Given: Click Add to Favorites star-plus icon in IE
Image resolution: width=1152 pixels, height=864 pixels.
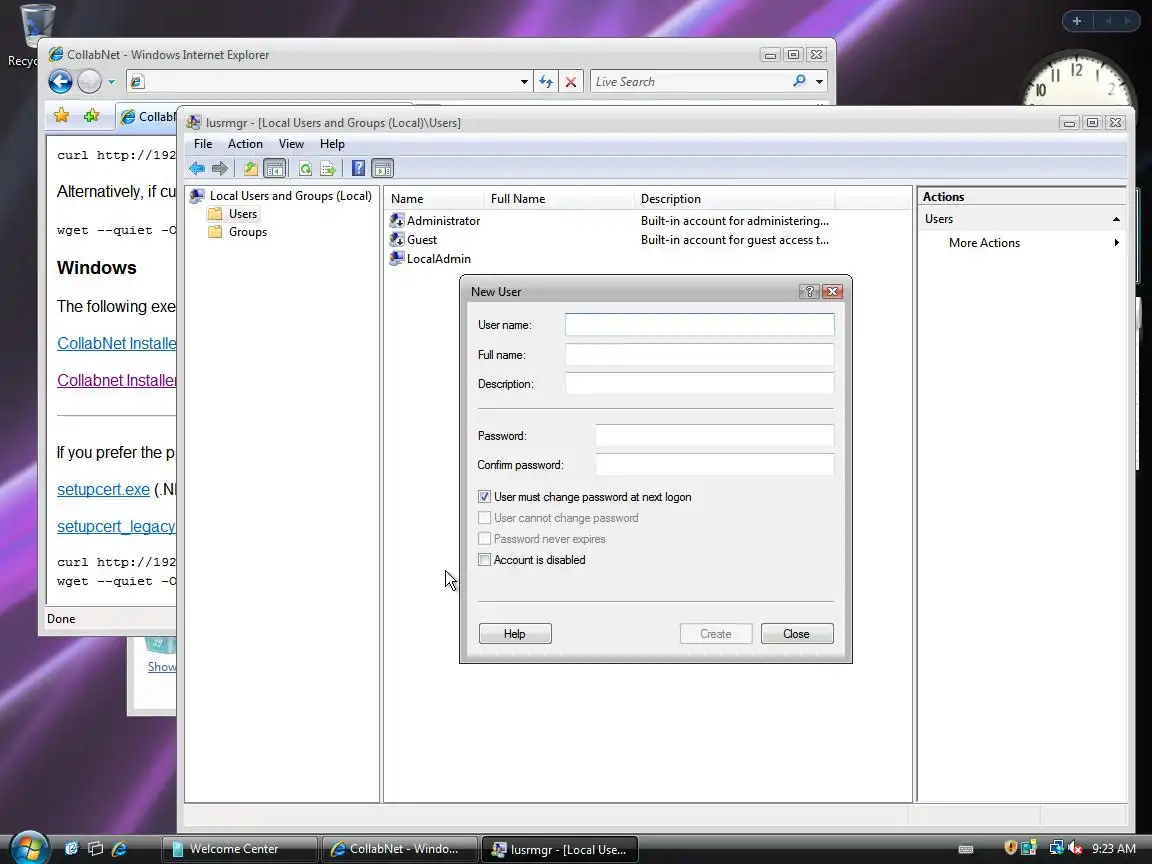Looking at the screenshot, I should click(x=91, y=115).
